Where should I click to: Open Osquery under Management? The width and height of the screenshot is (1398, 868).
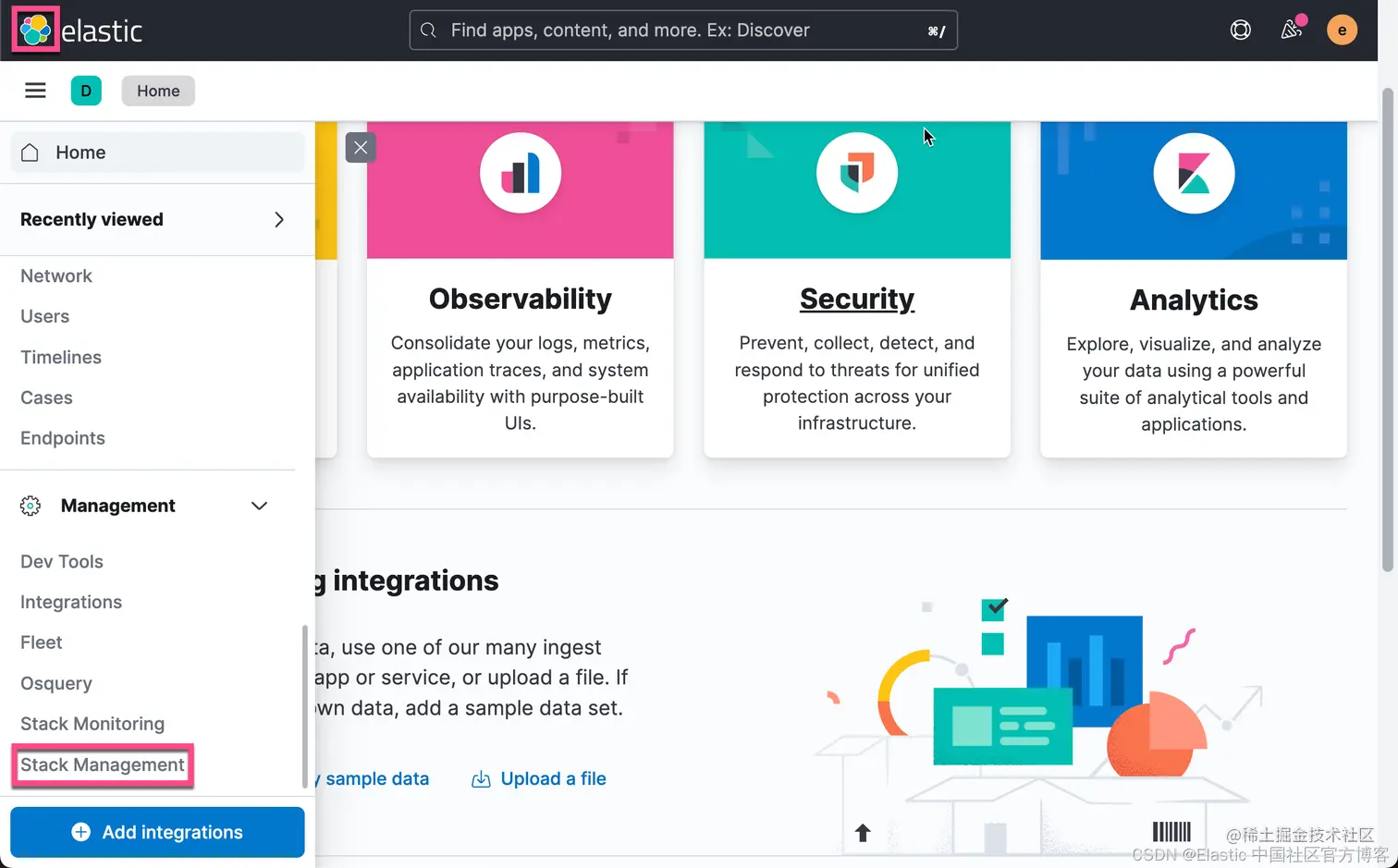click(x=56, y=683)
